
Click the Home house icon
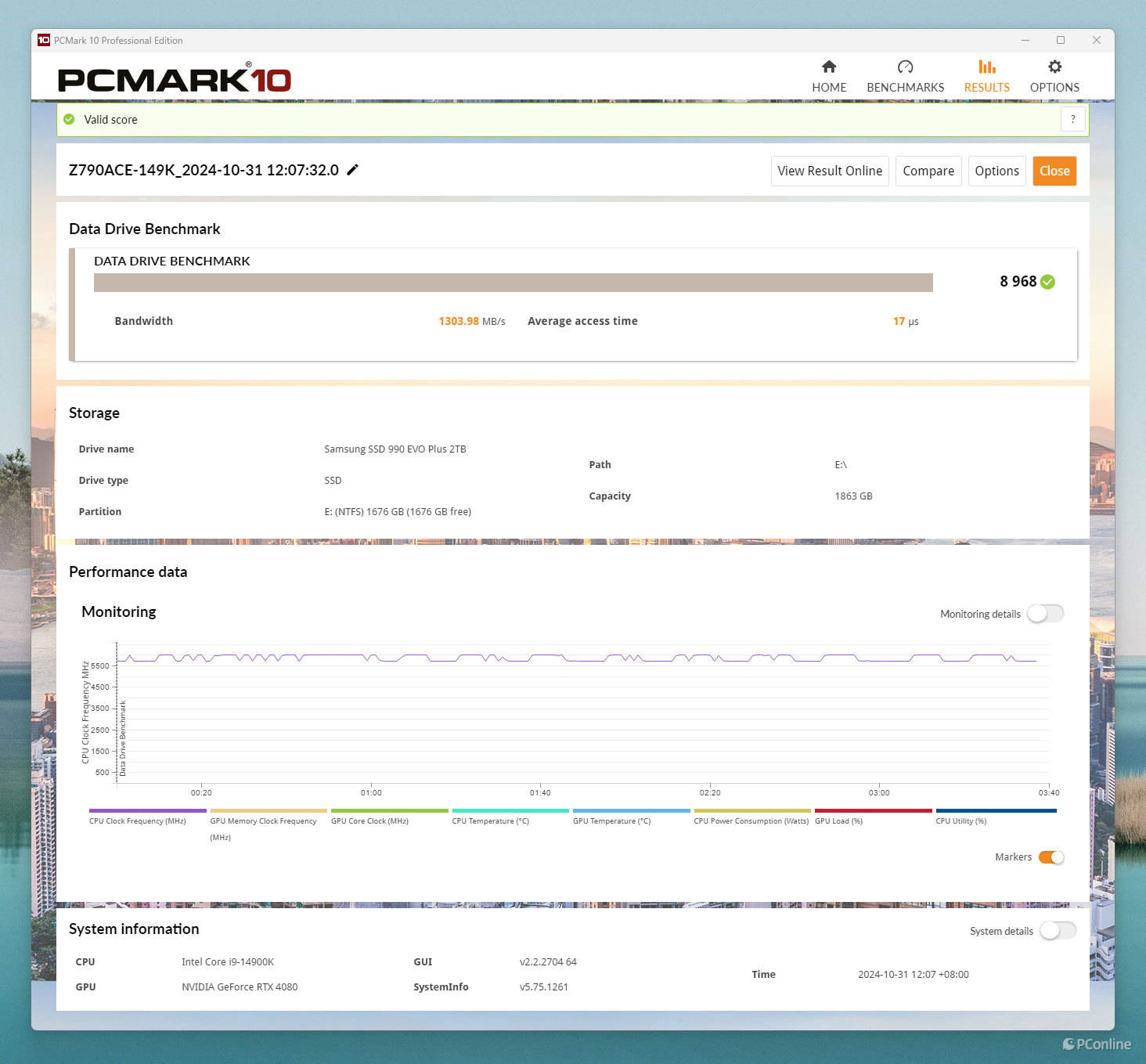[829, 67]
